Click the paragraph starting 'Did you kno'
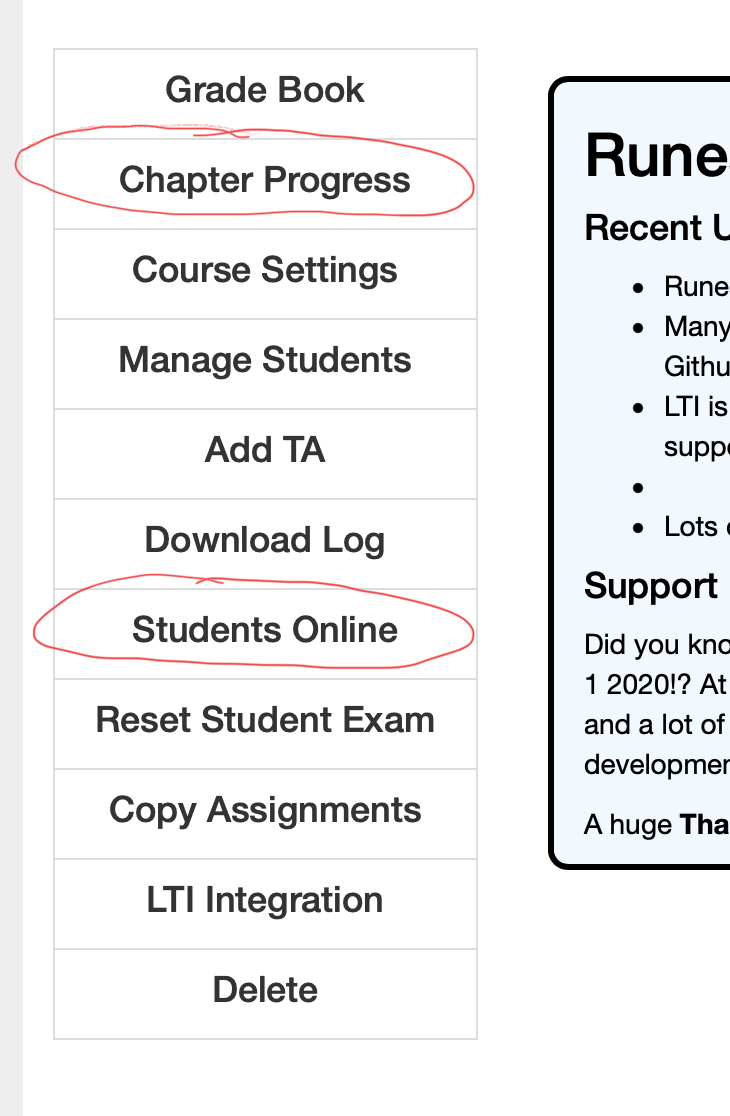This screenshot has height=1116, width=730. click(x=657, y=644)
